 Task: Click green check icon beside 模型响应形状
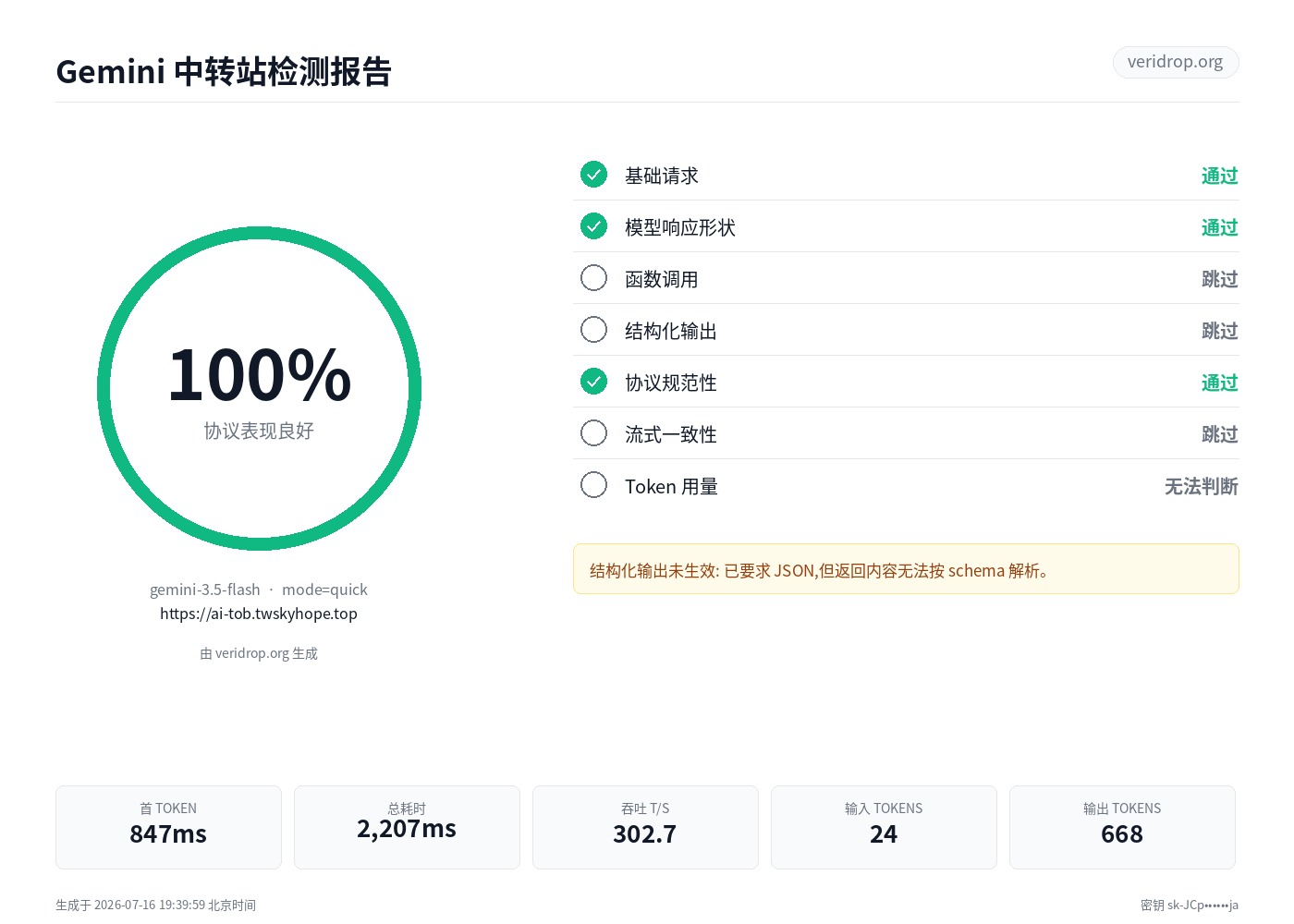coord(593,226)
